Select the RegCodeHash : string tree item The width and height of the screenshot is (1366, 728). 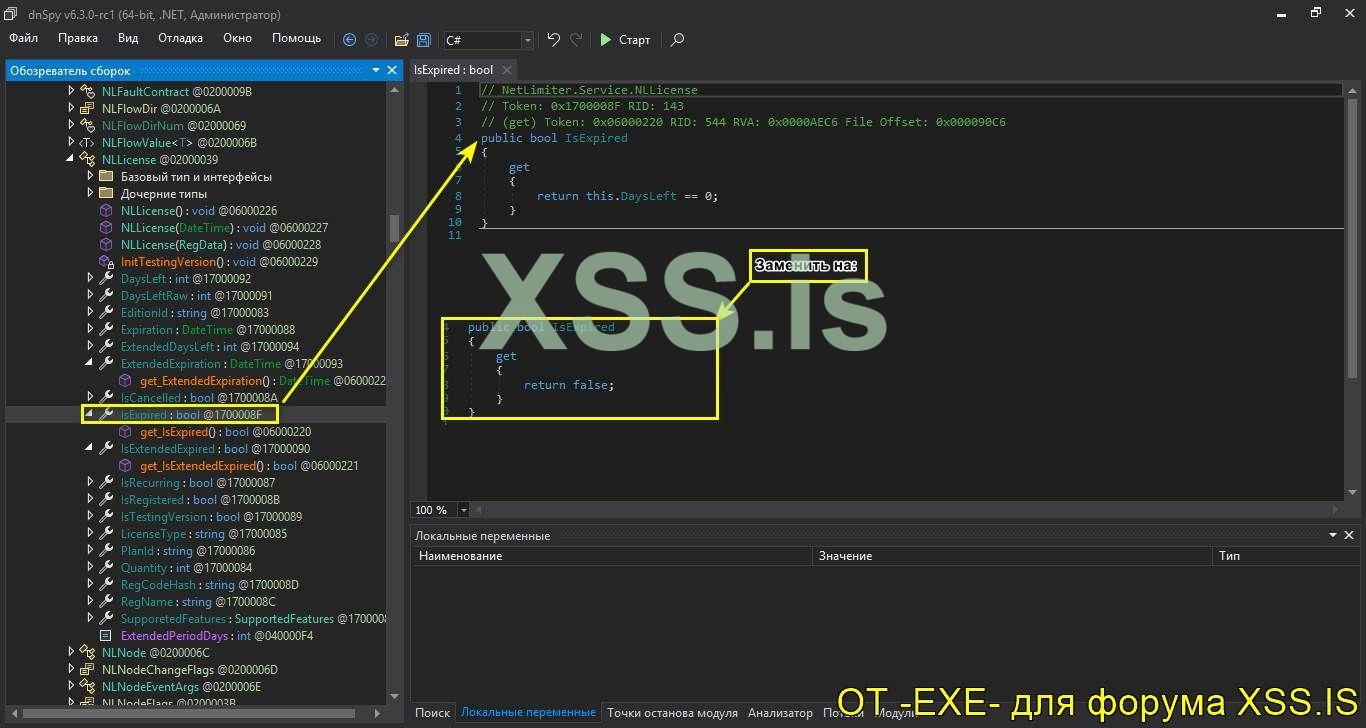coord(210,584)
